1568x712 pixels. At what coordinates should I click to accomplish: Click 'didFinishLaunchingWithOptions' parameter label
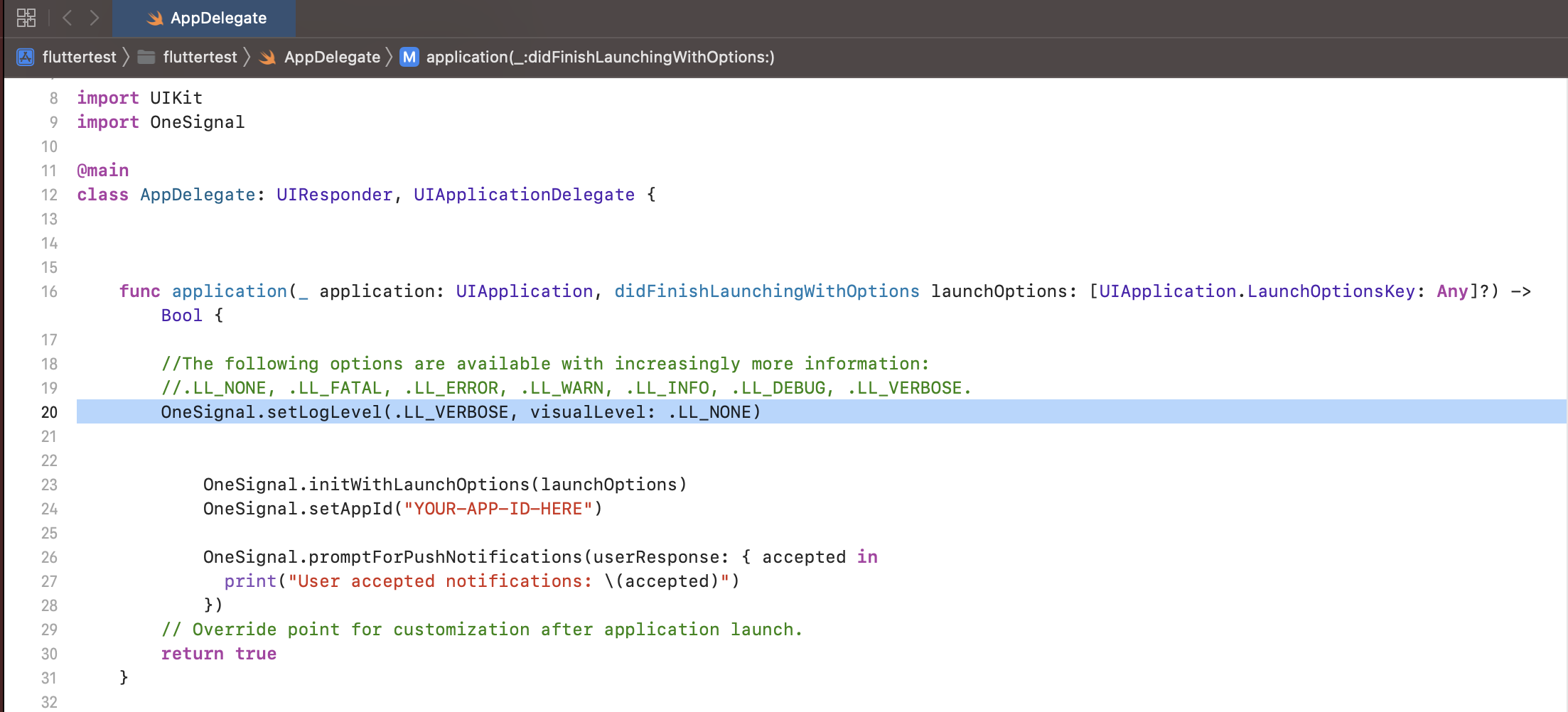(x=767, y=291)
